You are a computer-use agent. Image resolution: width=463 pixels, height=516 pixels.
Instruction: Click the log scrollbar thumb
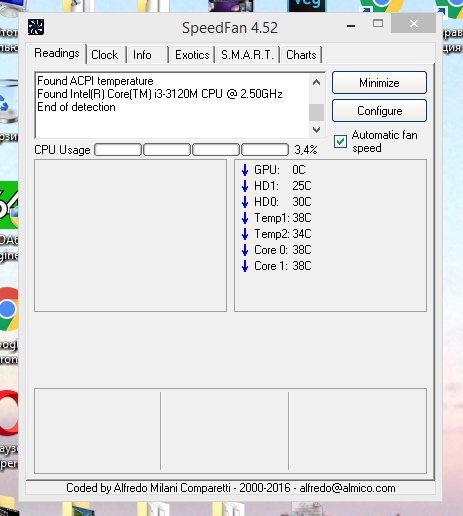(316, 112)
